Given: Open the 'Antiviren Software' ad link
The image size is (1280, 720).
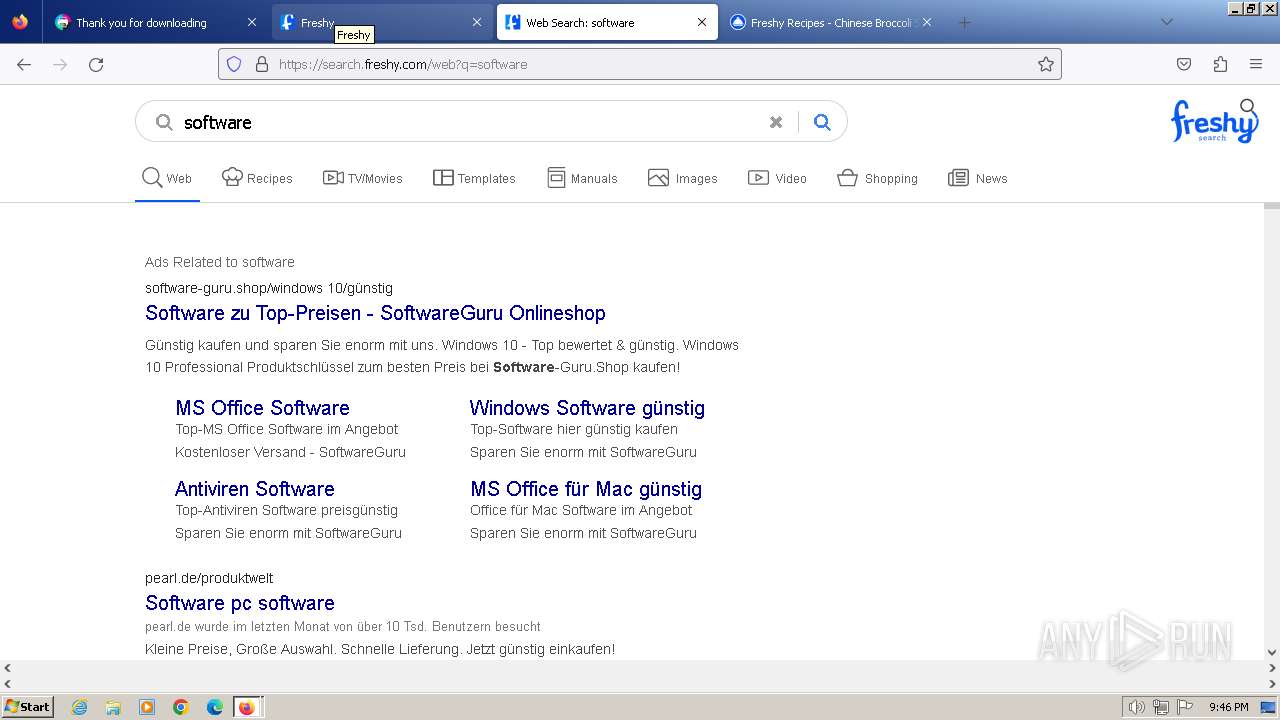Looking at the screenshot, I should pos(254,489).
